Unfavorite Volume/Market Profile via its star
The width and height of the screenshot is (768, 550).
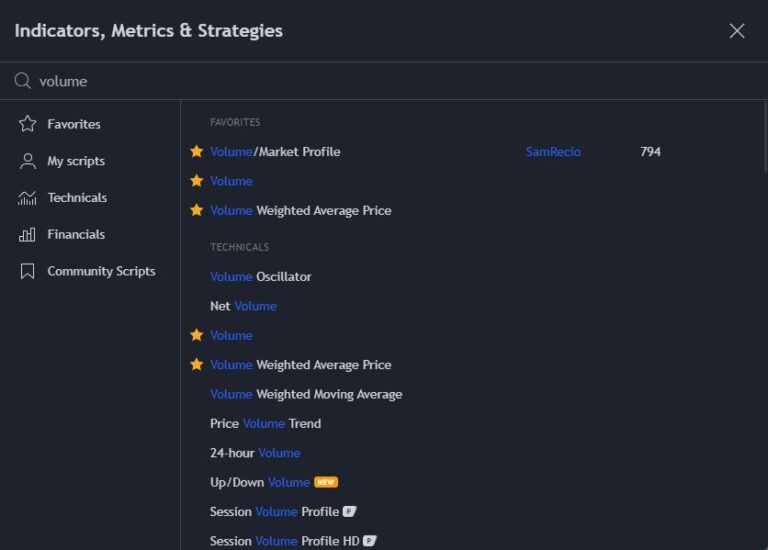197,152
